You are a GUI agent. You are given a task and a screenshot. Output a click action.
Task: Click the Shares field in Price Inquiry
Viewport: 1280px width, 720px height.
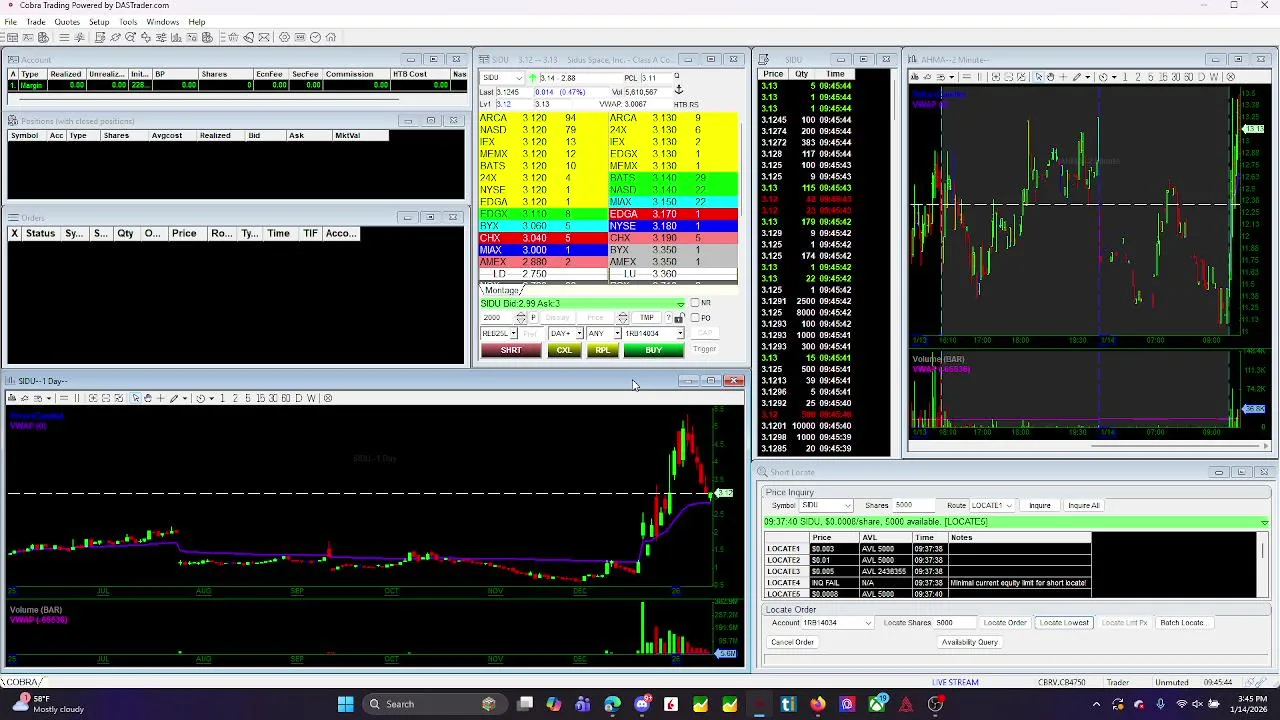pyautogui.click(x=912, y=506)
